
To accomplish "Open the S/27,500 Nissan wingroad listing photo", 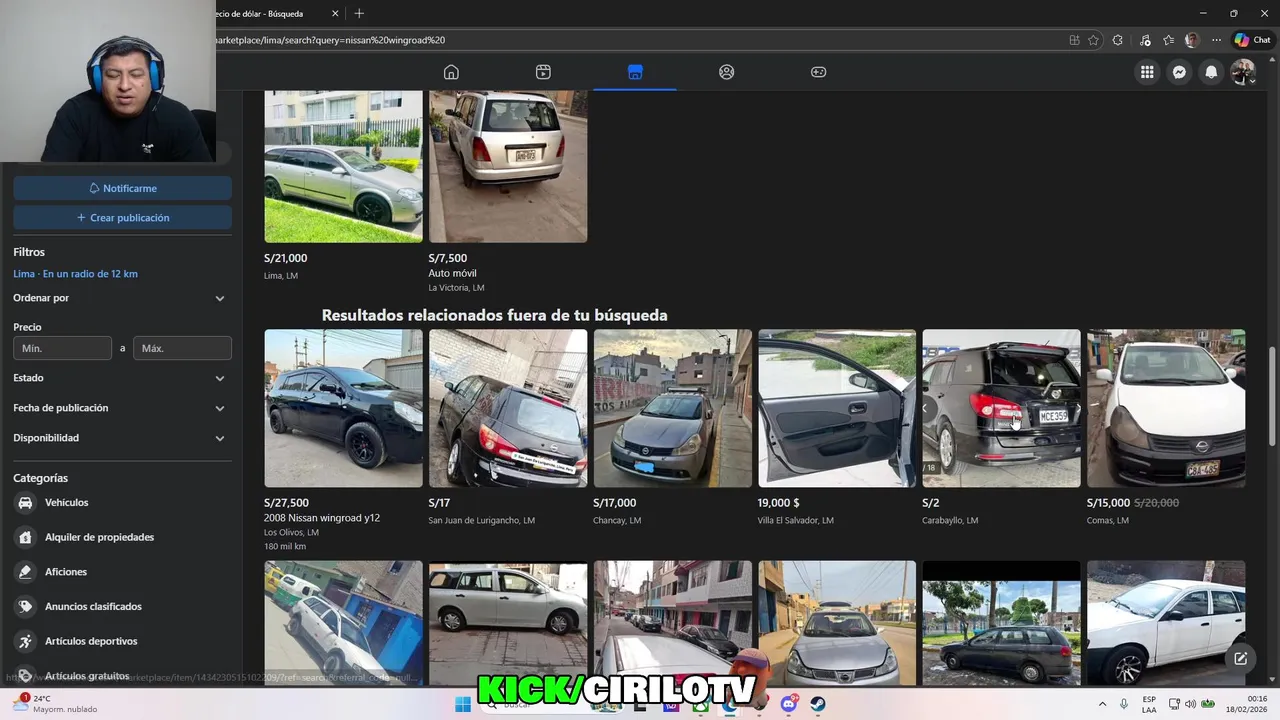I will (343, 408).
